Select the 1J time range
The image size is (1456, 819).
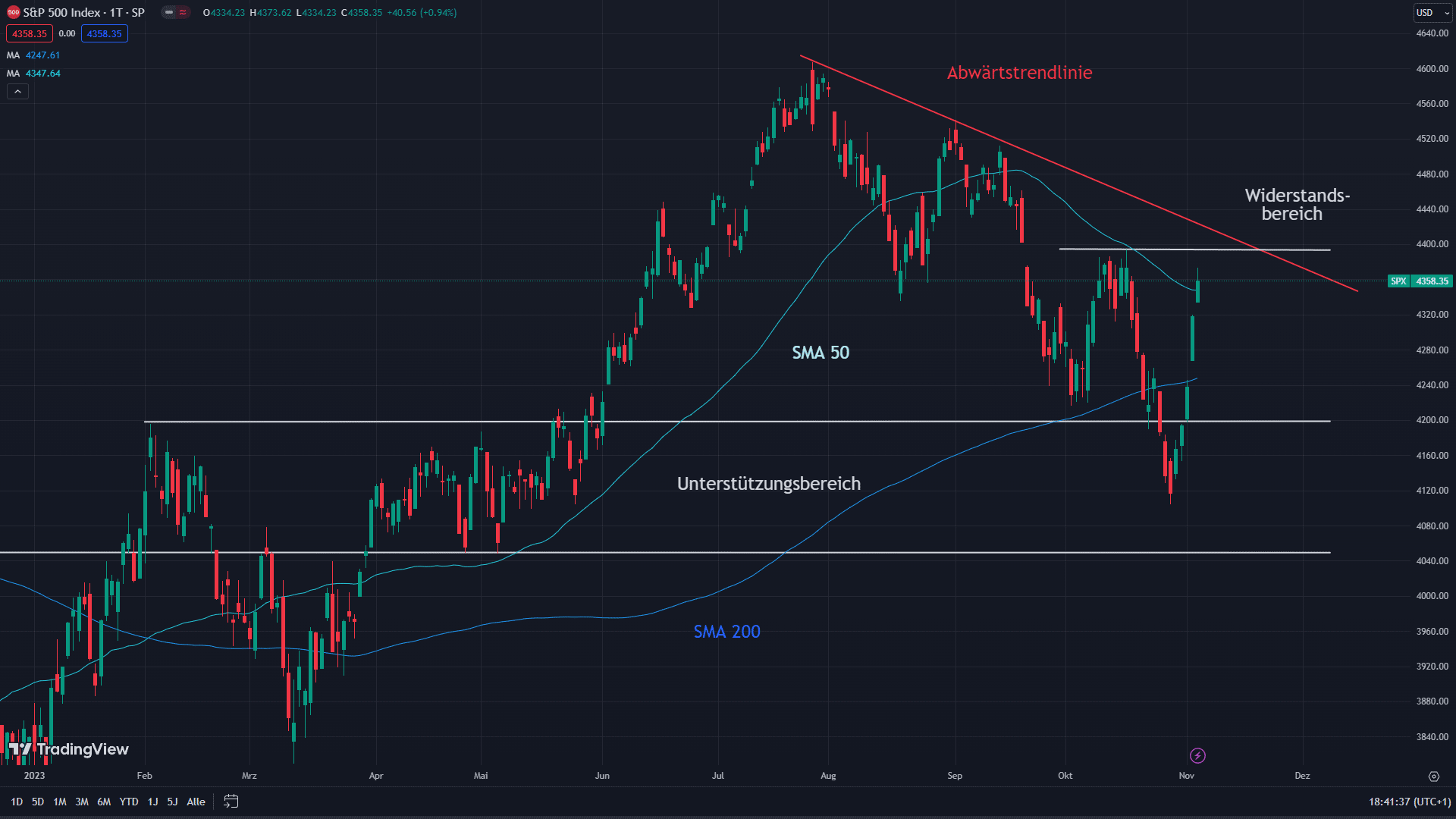(x=152, y=802)
